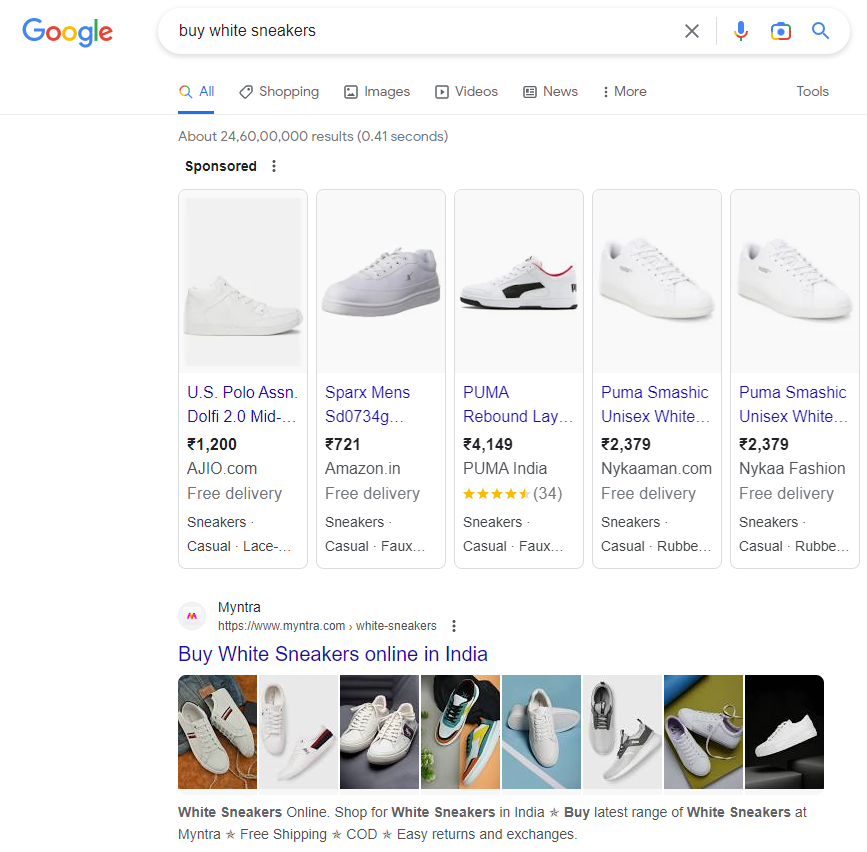Start a voice search with the microphone icon
867x852 pixels.
(x=741, y=31)
